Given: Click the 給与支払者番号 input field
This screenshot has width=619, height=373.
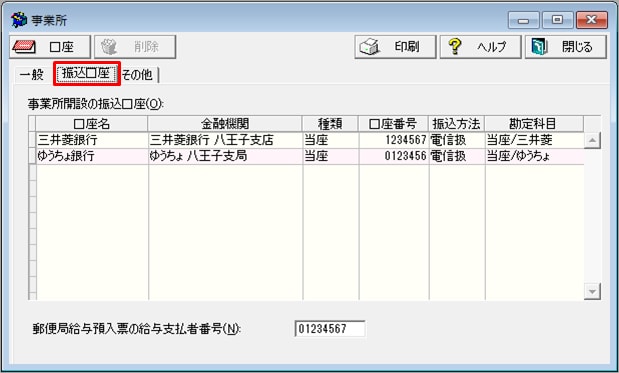Looking at the screenshot, I should click(330, 329).
